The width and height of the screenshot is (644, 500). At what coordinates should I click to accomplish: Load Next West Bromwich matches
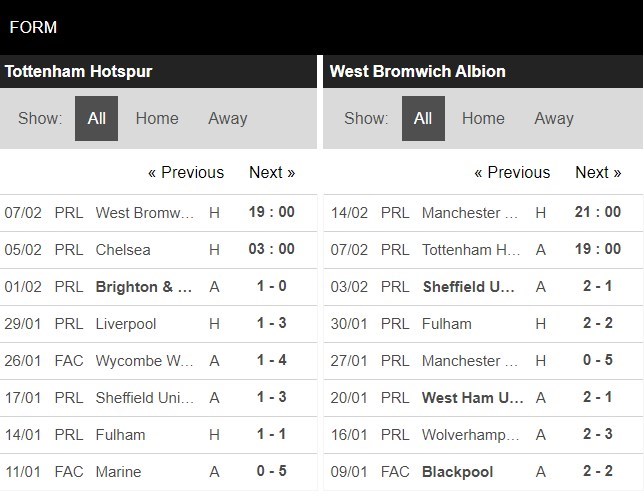click(x=598, y=172)
